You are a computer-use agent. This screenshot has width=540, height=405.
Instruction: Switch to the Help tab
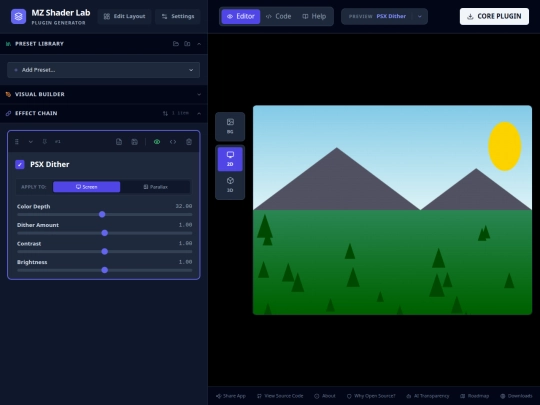point(314,16)
